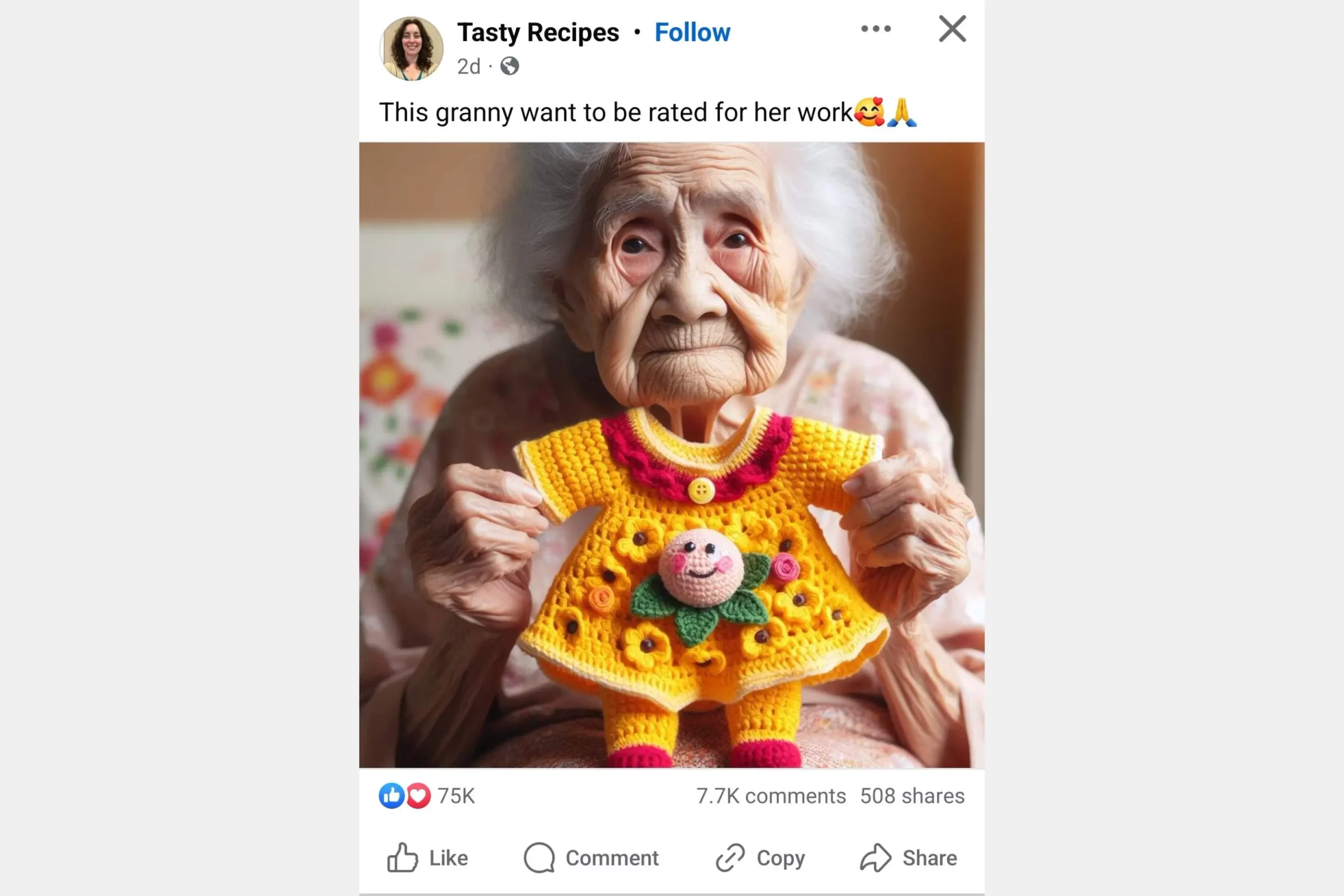This screenshot has width=1344, height=896.
Task: Share the post using Share
Action: (x=909, y=858)
